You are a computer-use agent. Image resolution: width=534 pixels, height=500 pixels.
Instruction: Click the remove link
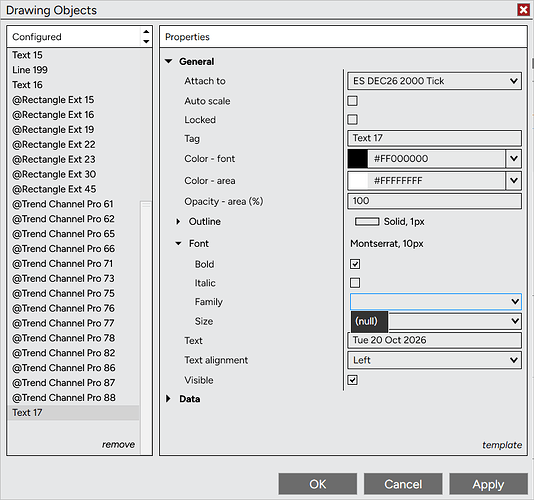(x=118, y=444)
